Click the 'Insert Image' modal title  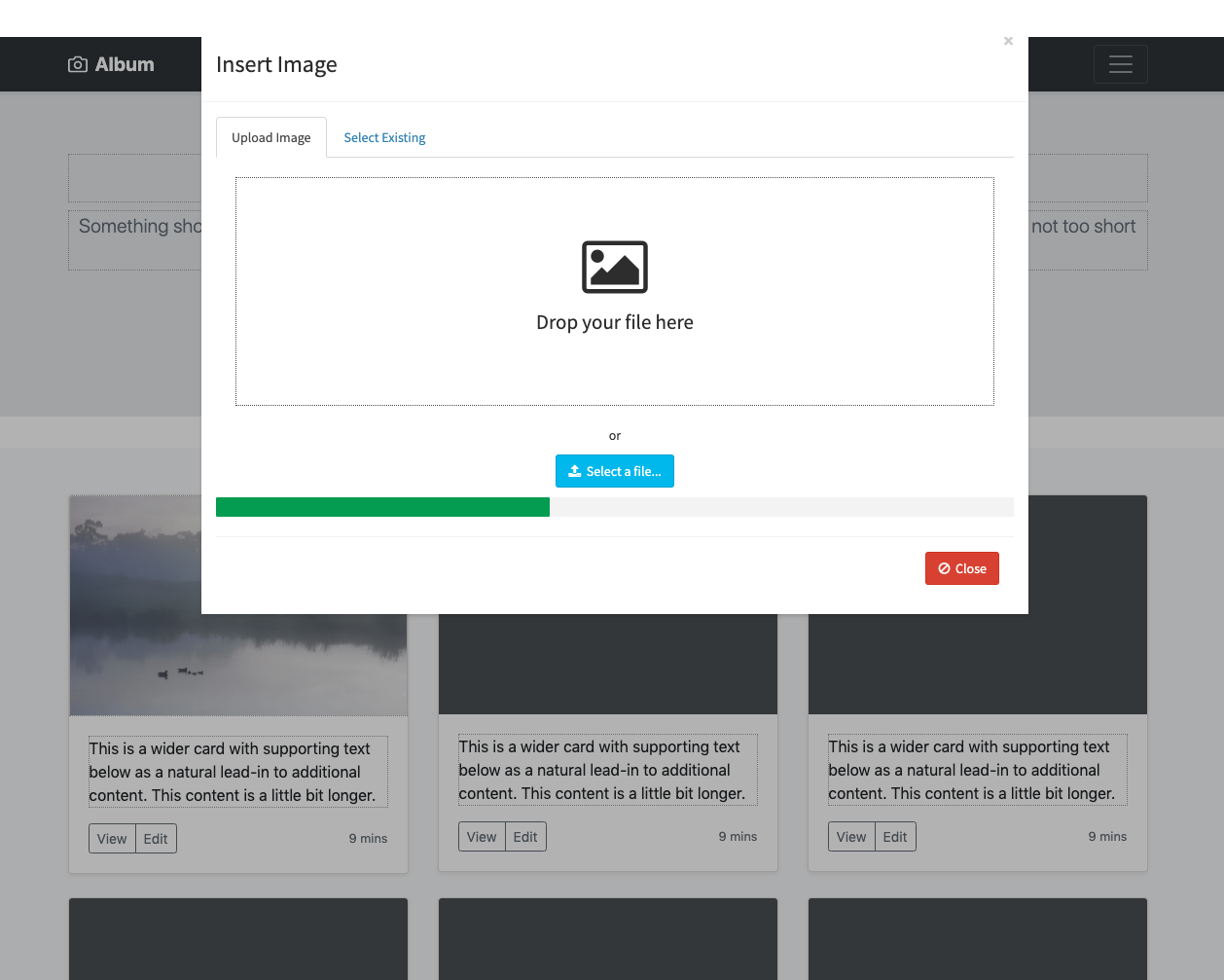pos(276,64)
